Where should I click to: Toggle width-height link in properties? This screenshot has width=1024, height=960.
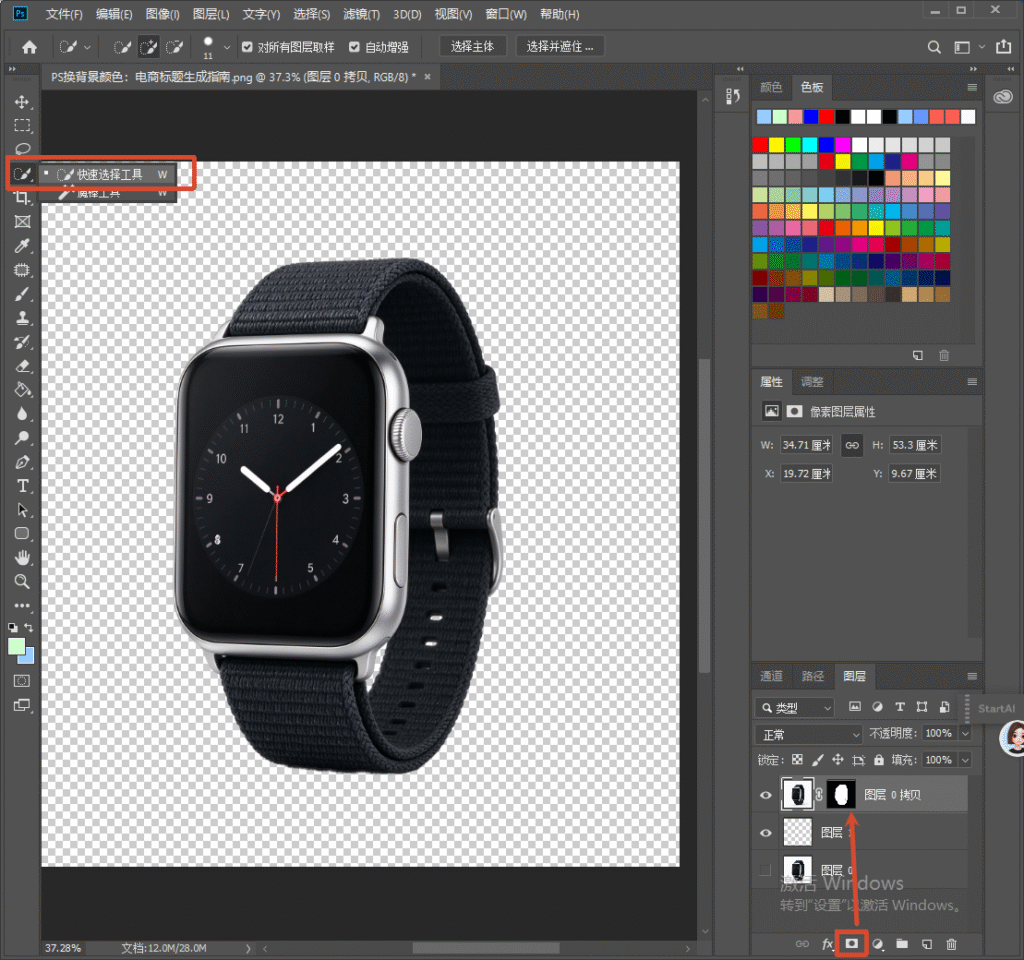852,445
